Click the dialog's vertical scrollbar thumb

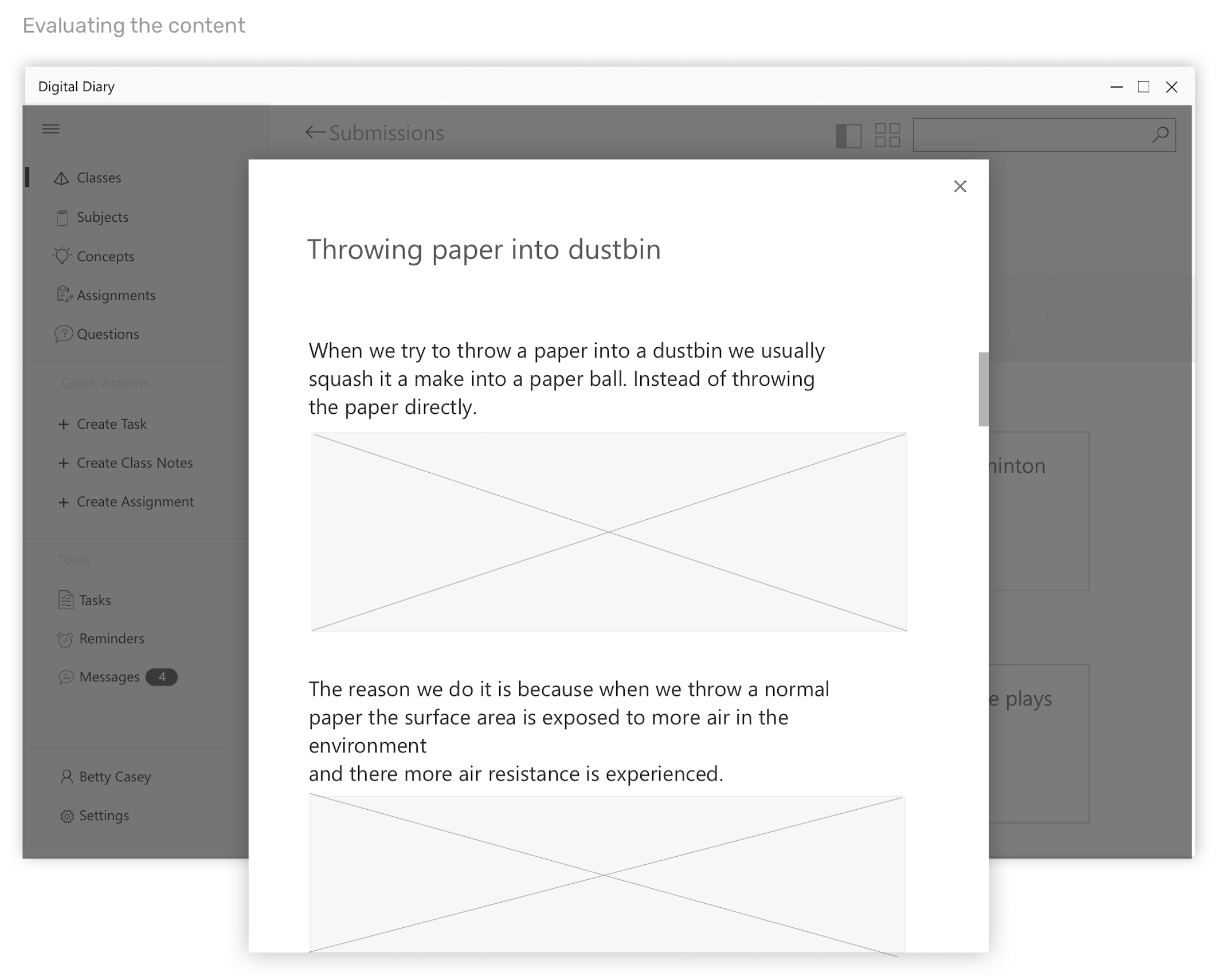click(x=983, y=389)
